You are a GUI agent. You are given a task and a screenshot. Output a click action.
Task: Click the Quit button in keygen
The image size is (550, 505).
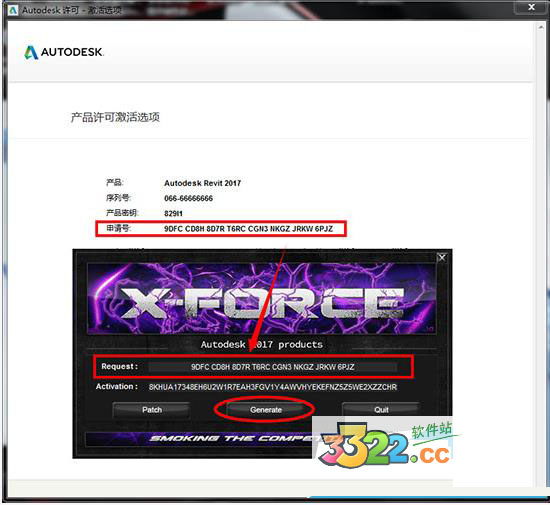point(381,410)
